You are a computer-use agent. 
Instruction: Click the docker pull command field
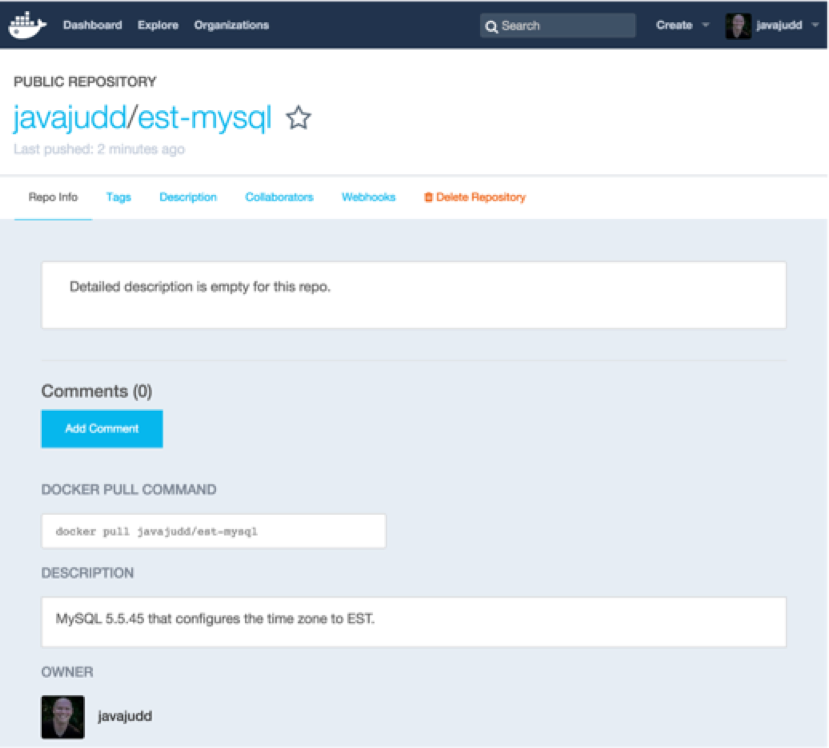[214, 531]
